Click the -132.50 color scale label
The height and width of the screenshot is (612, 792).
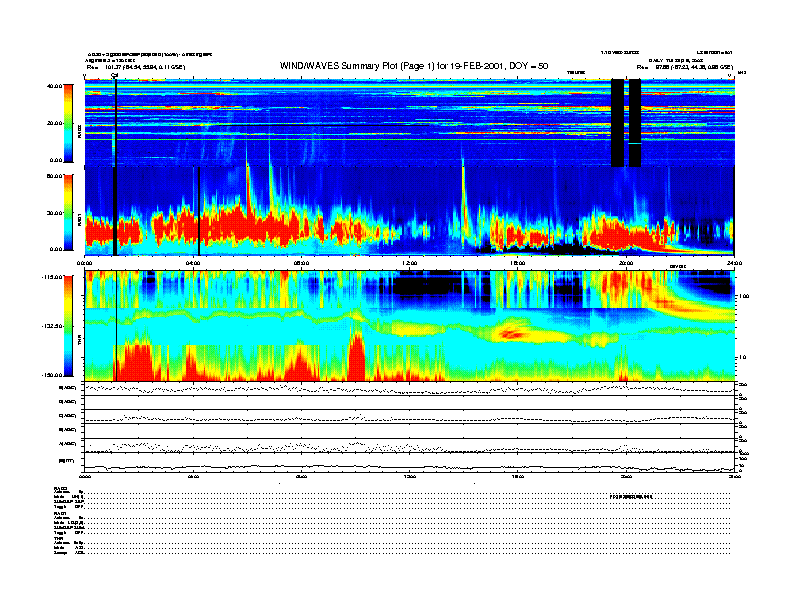pos(52,326)
